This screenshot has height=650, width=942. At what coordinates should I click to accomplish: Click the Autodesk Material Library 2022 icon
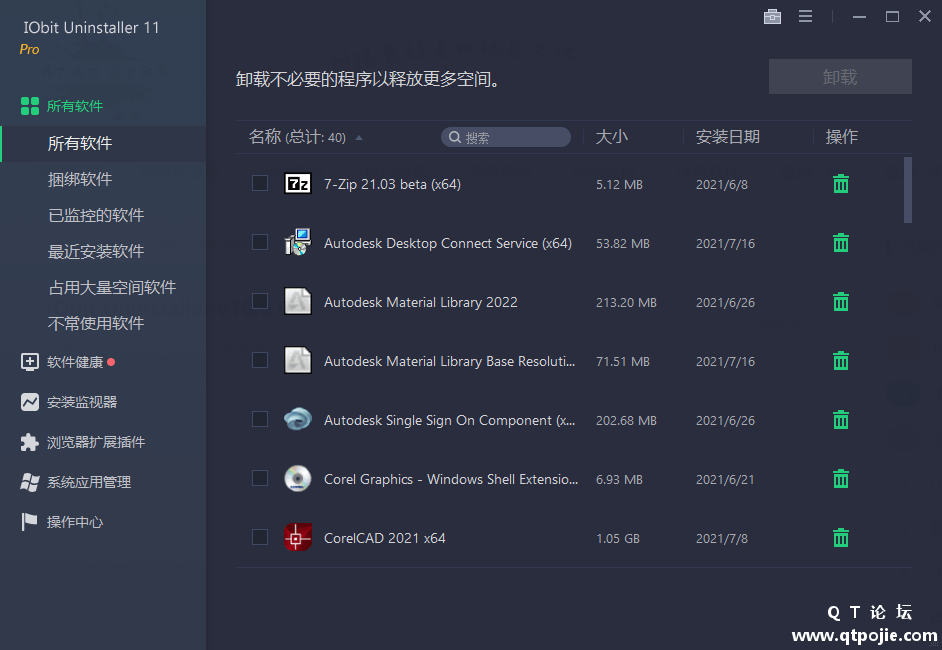(x=297, y=301)
